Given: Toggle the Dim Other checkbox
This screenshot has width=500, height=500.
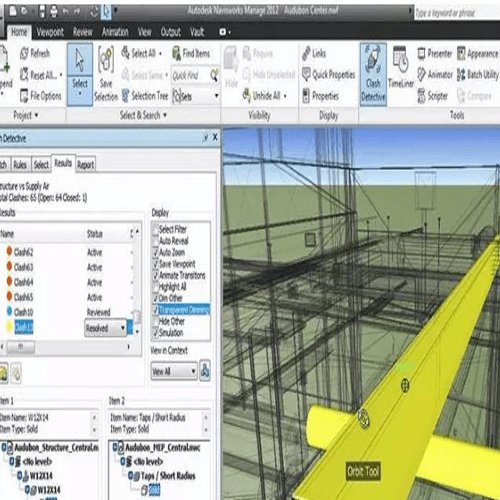Looking at the screenshot, I should 155,298.
